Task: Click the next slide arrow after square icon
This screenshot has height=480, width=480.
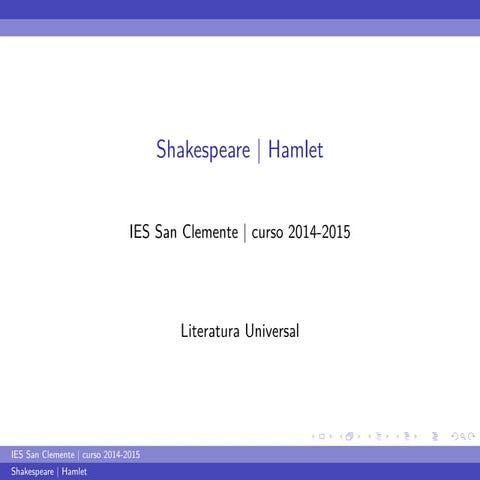Action: point(331,436)
